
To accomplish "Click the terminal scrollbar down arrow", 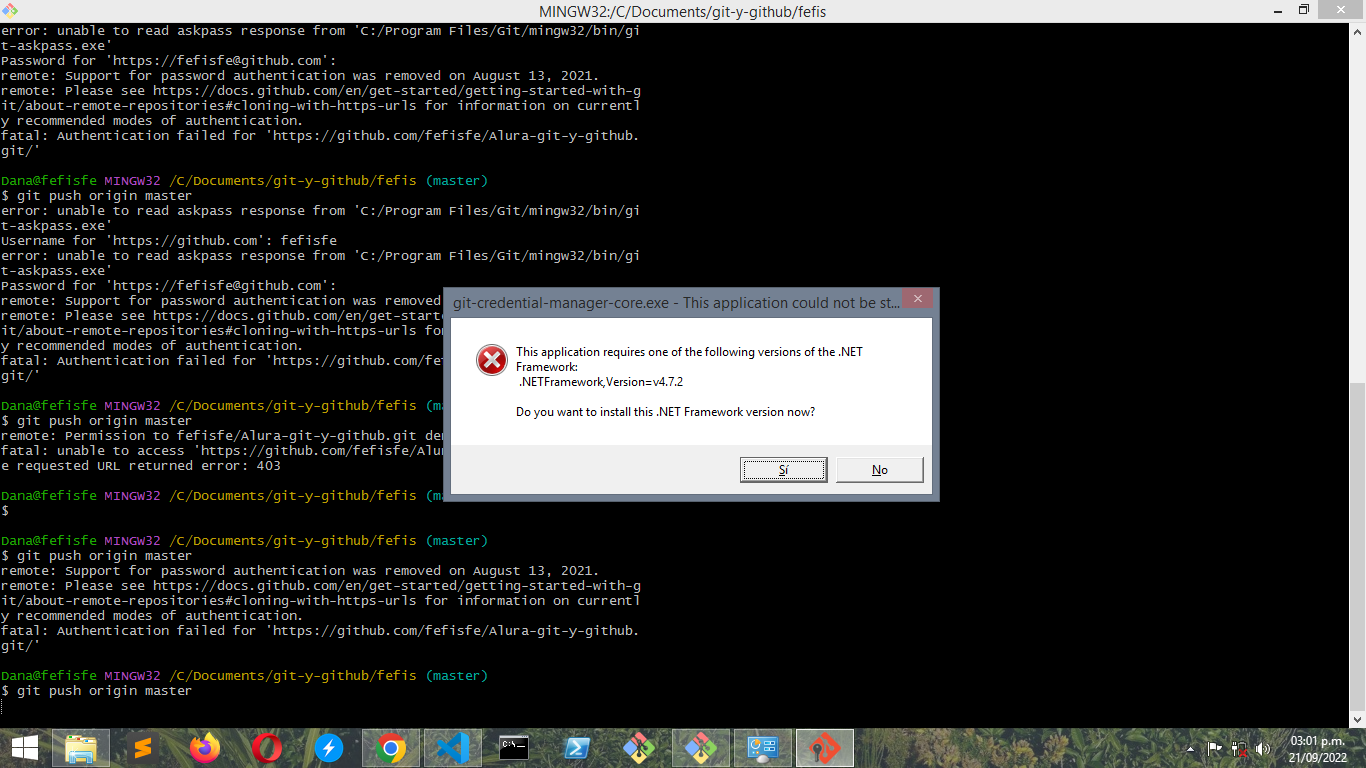I will 1357,719.
